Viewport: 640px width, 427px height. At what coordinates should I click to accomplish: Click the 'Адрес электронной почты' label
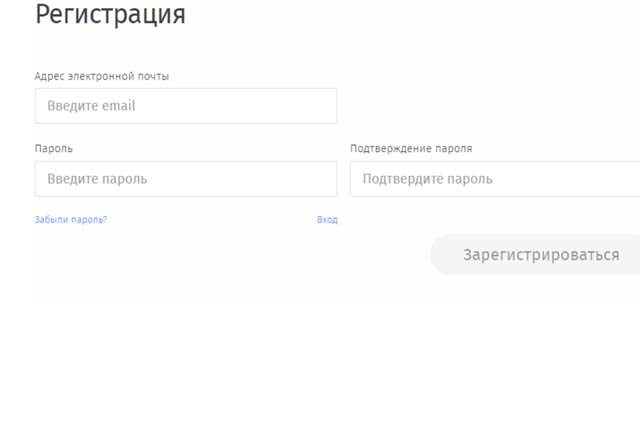(x=102, y=76)
